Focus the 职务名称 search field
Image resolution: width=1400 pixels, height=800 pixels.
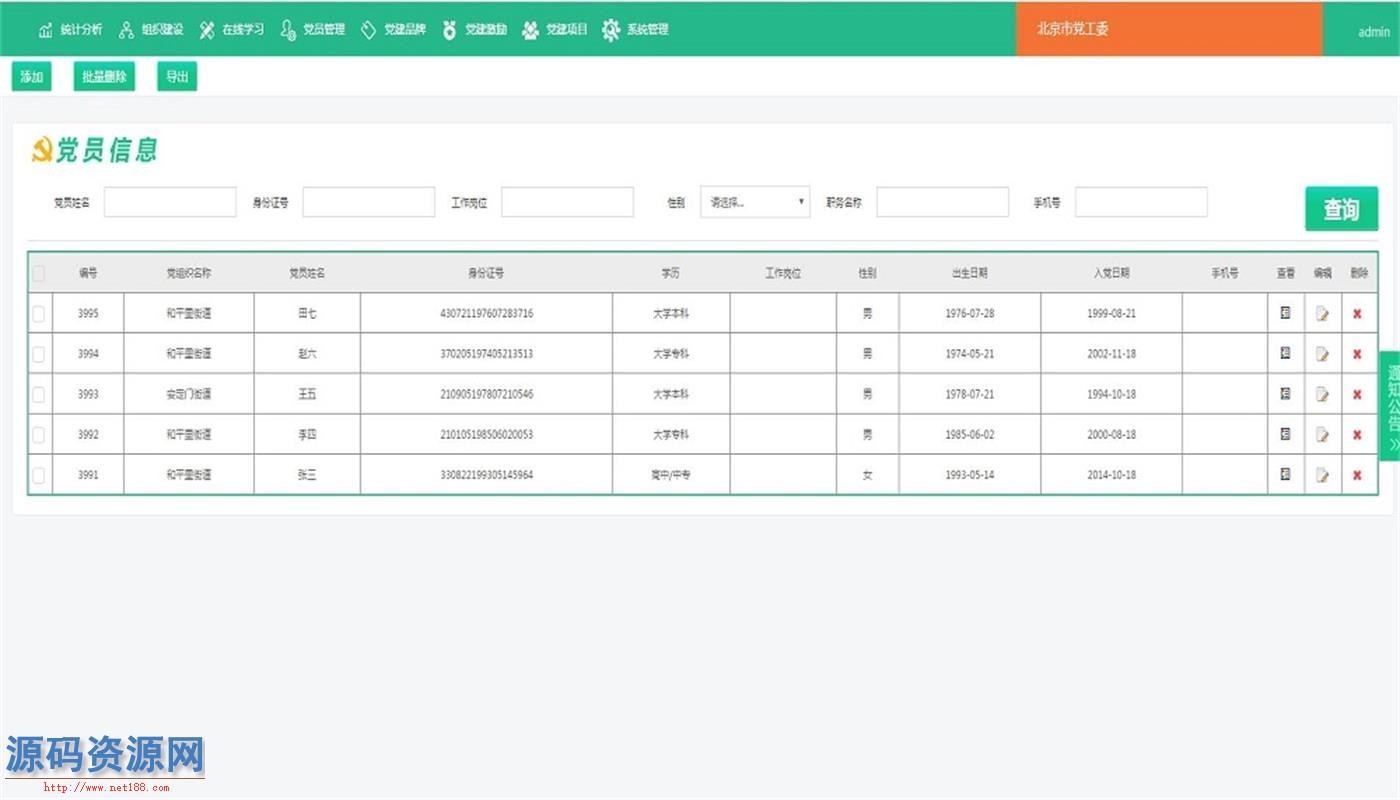943,202
